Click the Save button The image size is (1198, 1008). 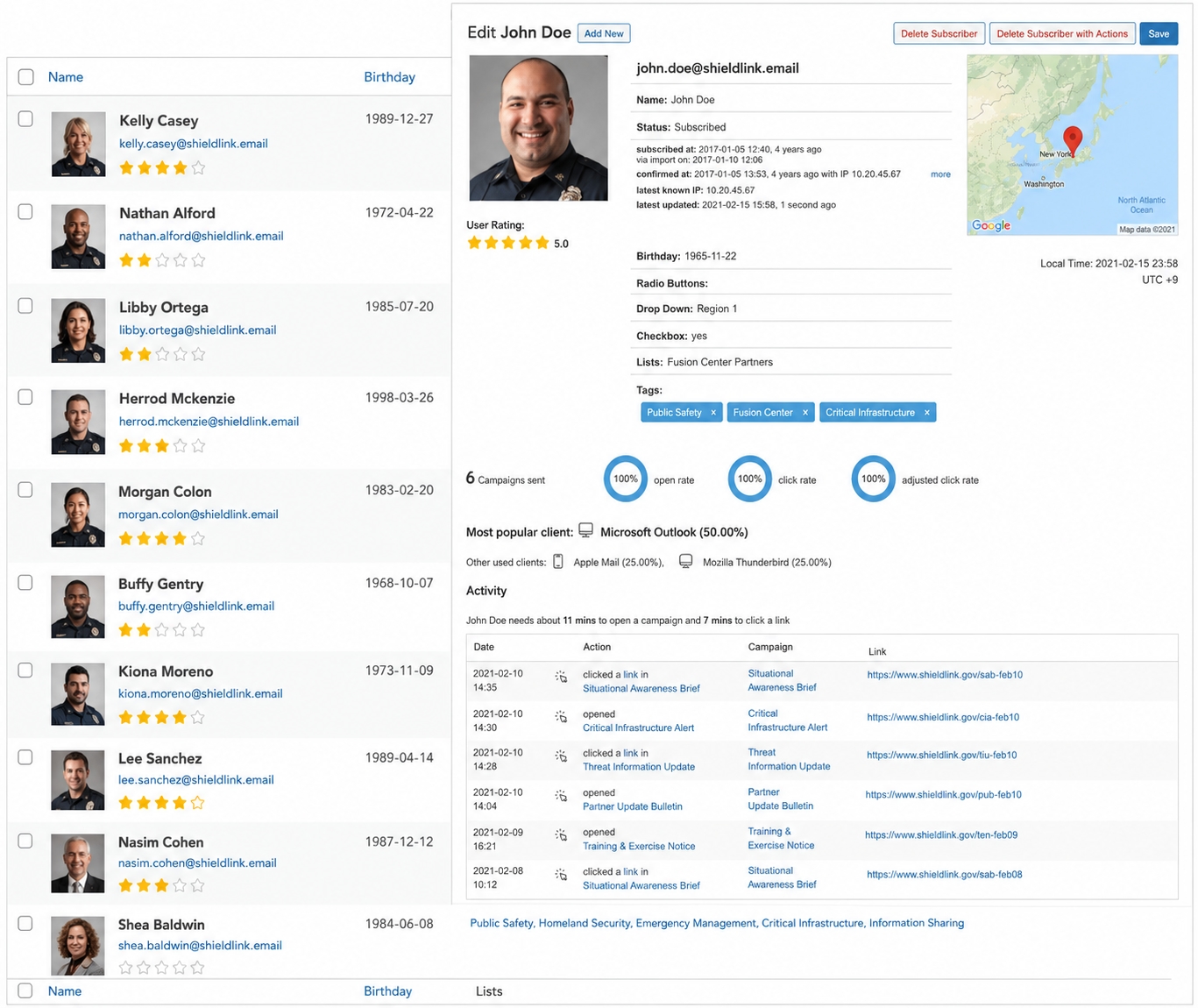coord(1159,34)
